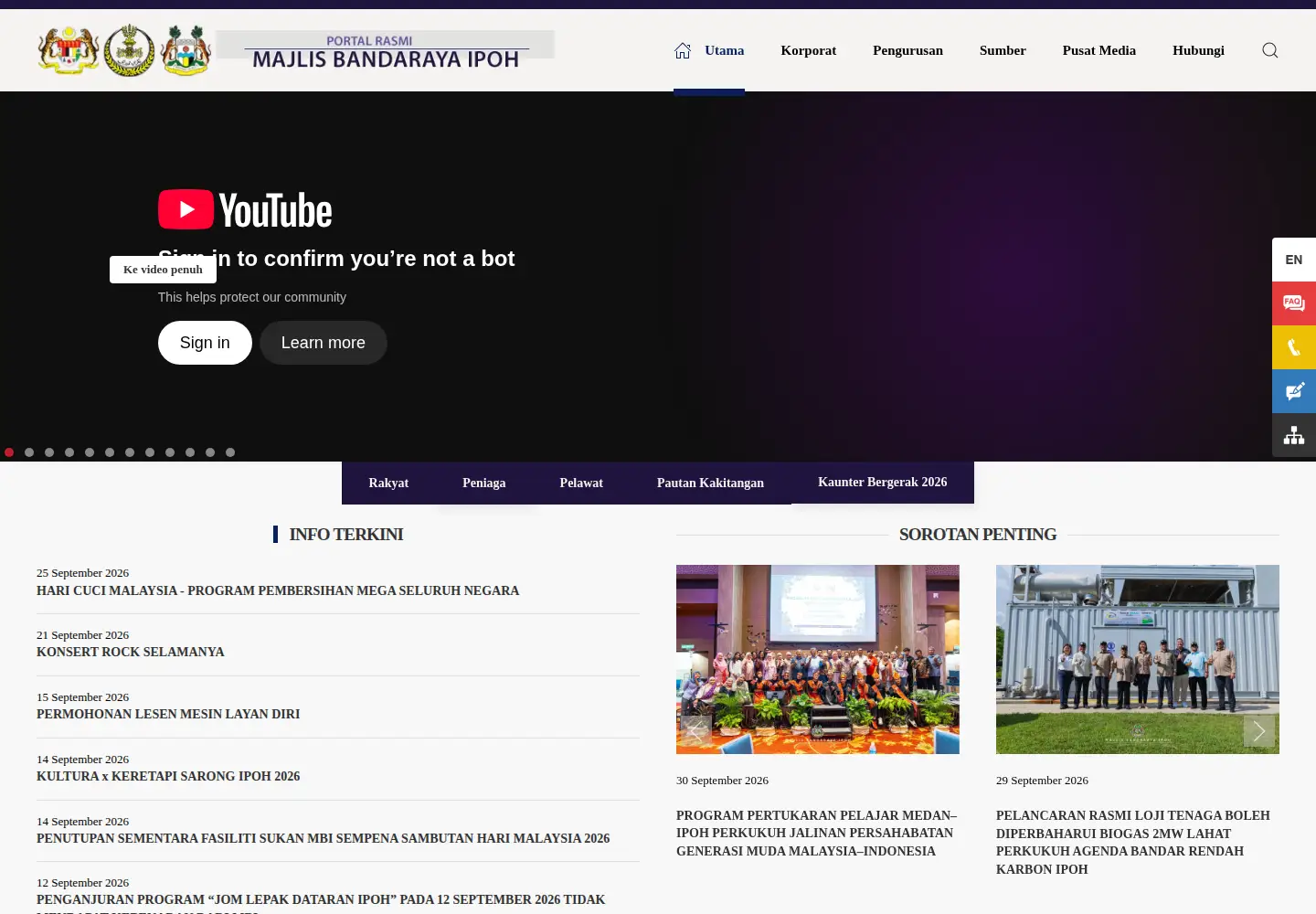1316x914 pixels.
Task: Switch to the Rakyat tab
Action: (x=388, y=483)
